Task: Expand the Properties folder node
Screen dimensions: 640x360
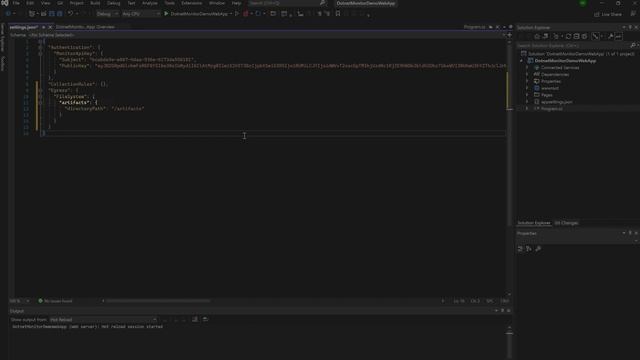Action: pyautogui.click(x=527, y=81)
